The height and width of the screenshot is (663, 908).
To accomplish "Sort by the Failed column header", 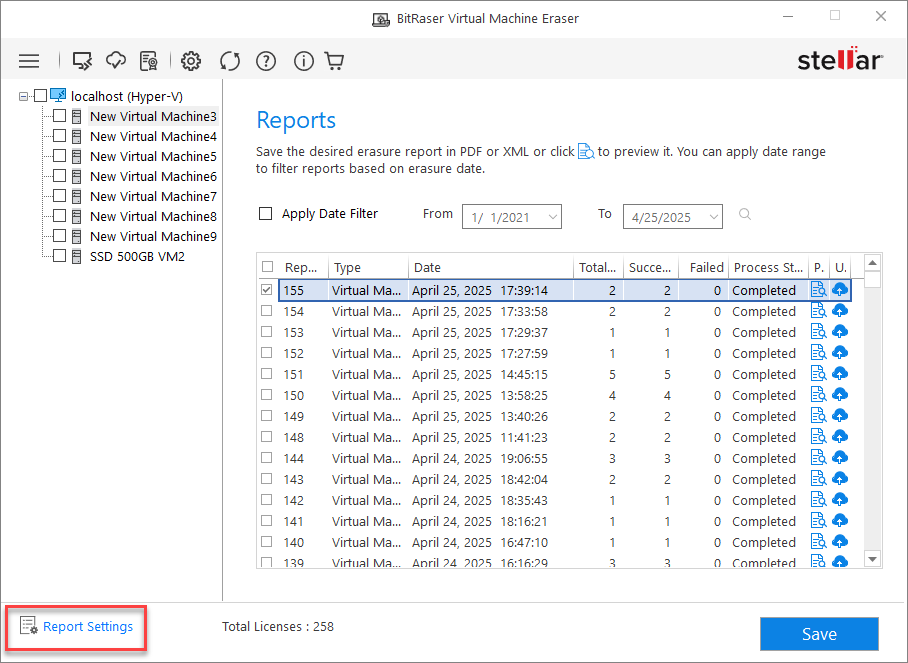I will pos(704,268).
